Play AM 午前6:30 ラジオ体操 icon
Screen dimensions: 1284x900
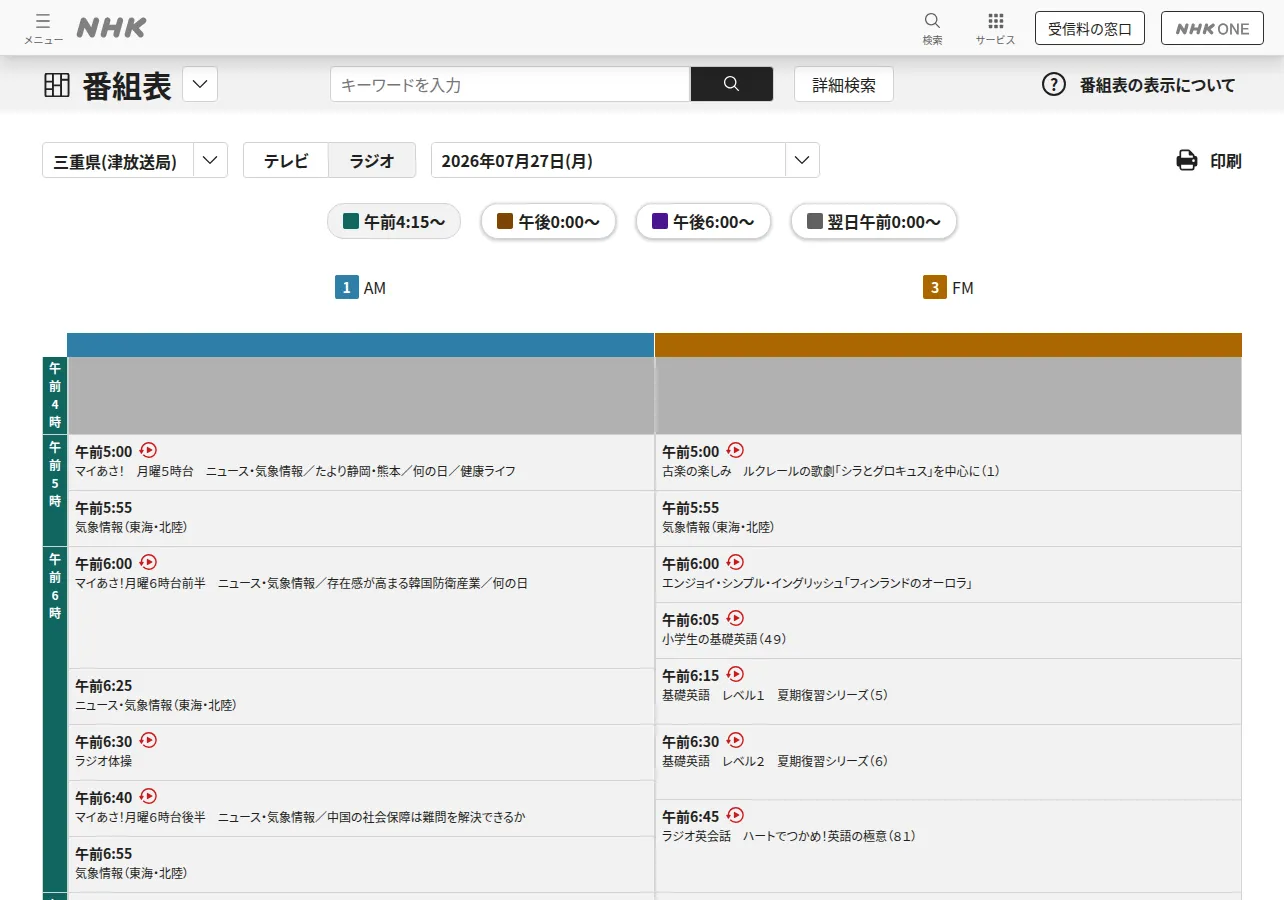pyautogui.click(x=148, y=740)
